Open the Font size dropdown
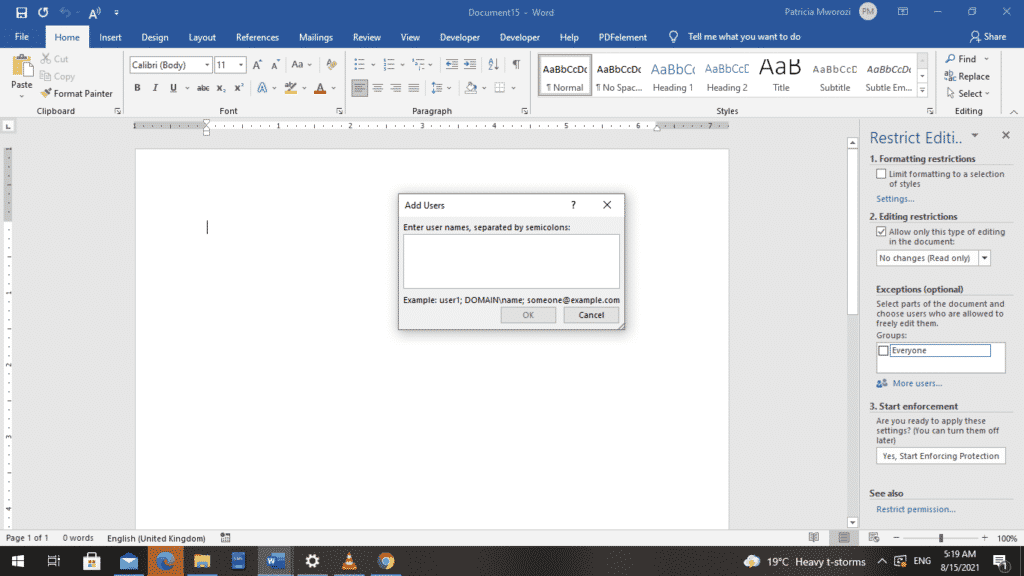 [240, 64]
